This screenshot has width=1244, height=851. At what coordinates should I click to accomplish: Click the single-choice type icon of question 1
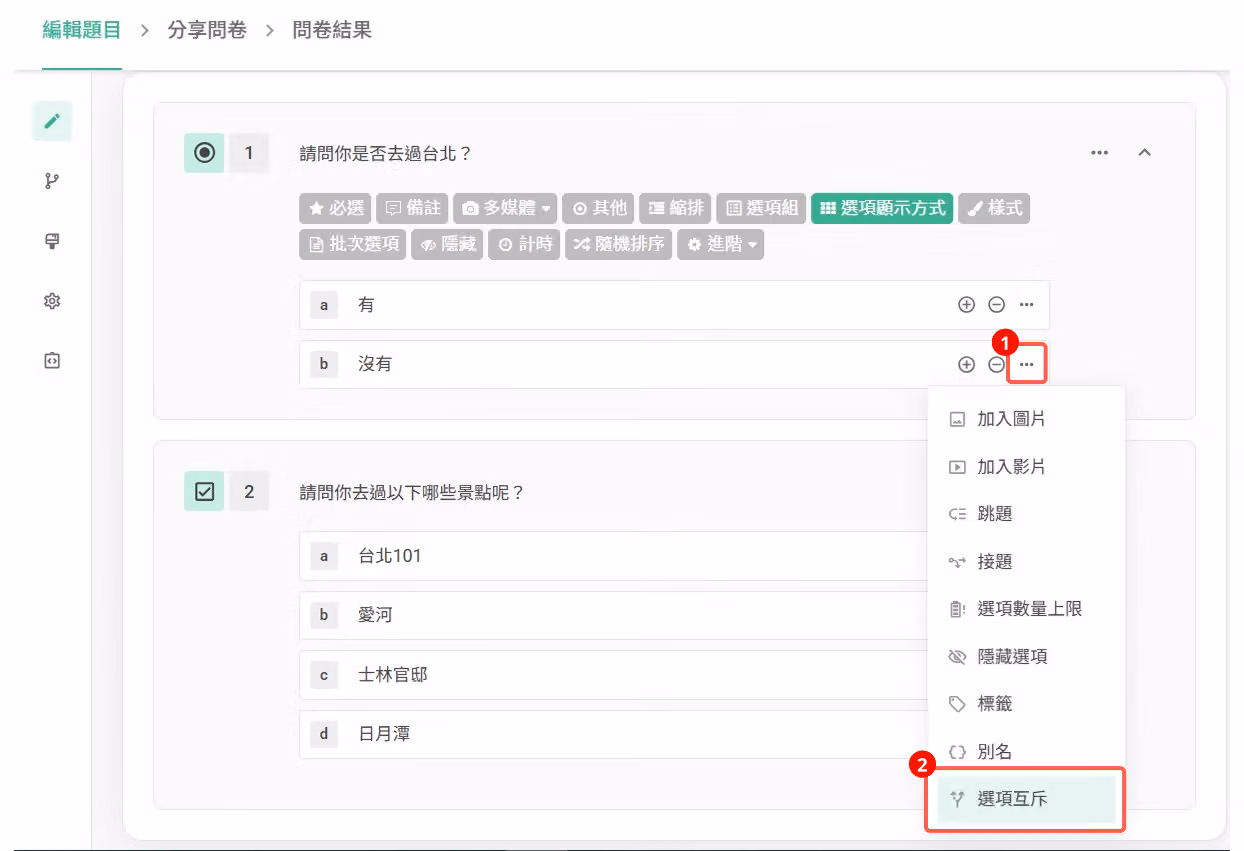point(204,153)
